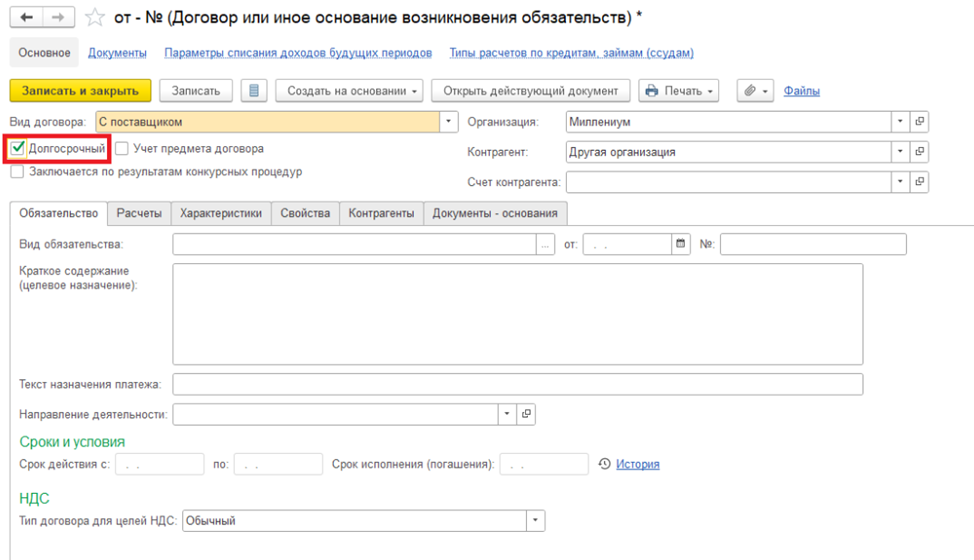Enable Учет предмета договора checkbox

click(x=122, y=148)
